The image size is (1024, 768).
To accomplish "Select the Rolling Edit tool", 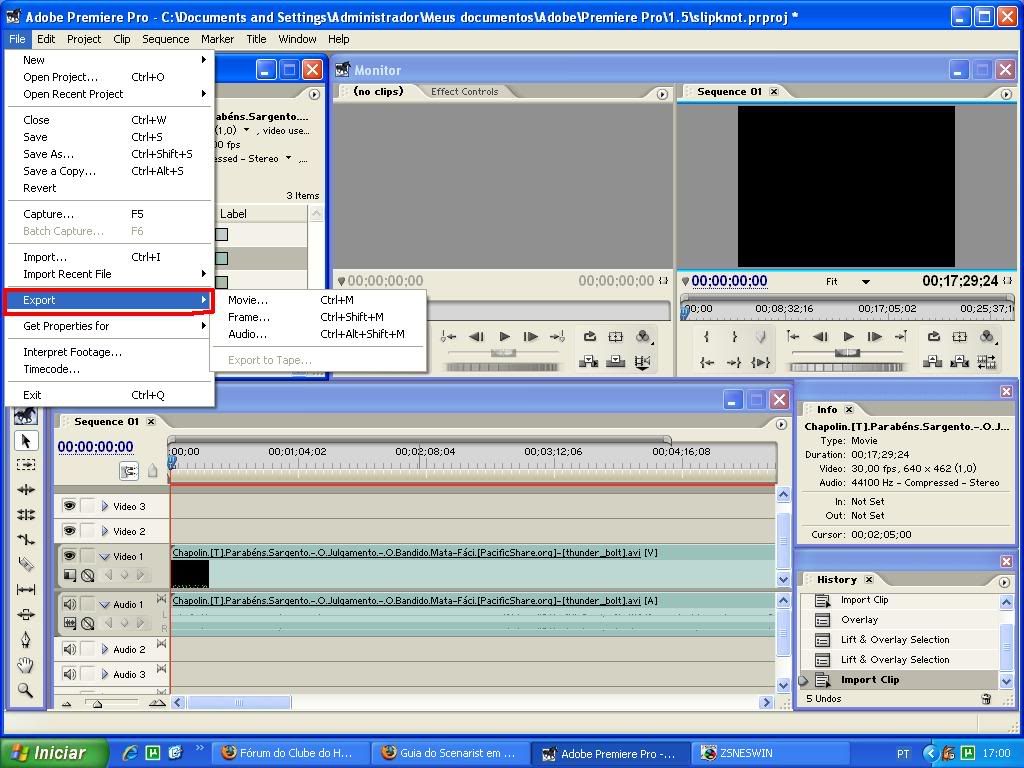I will [x=25, y=515].
